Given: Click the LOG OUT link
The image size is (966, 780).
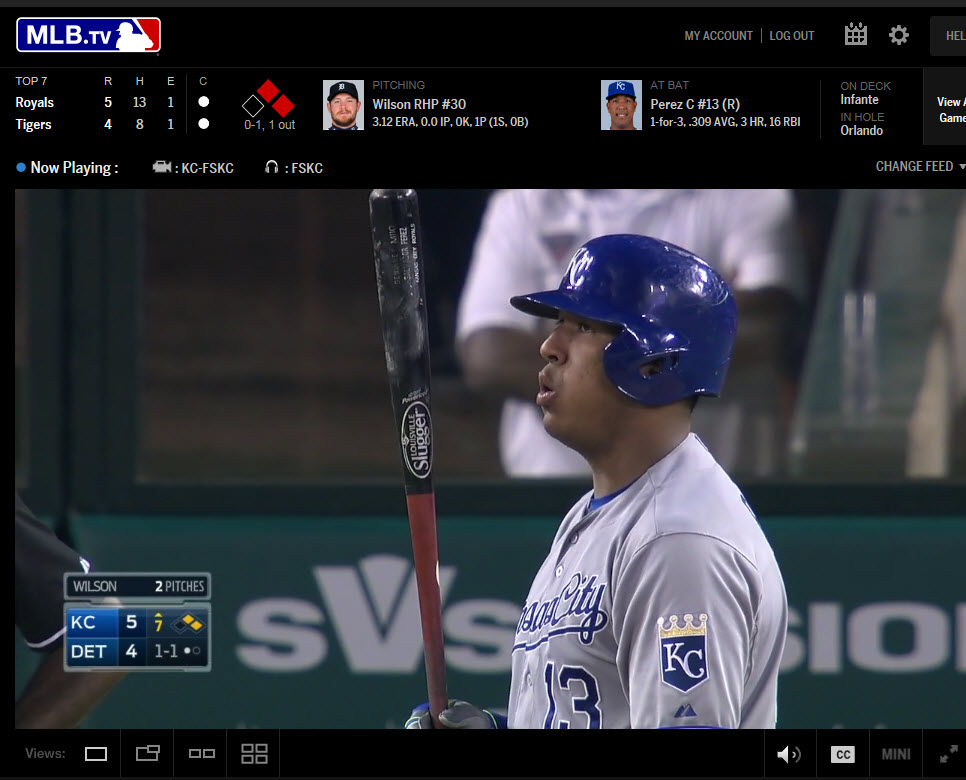Looking at the screenshot, I should click(x=792, y=36).
